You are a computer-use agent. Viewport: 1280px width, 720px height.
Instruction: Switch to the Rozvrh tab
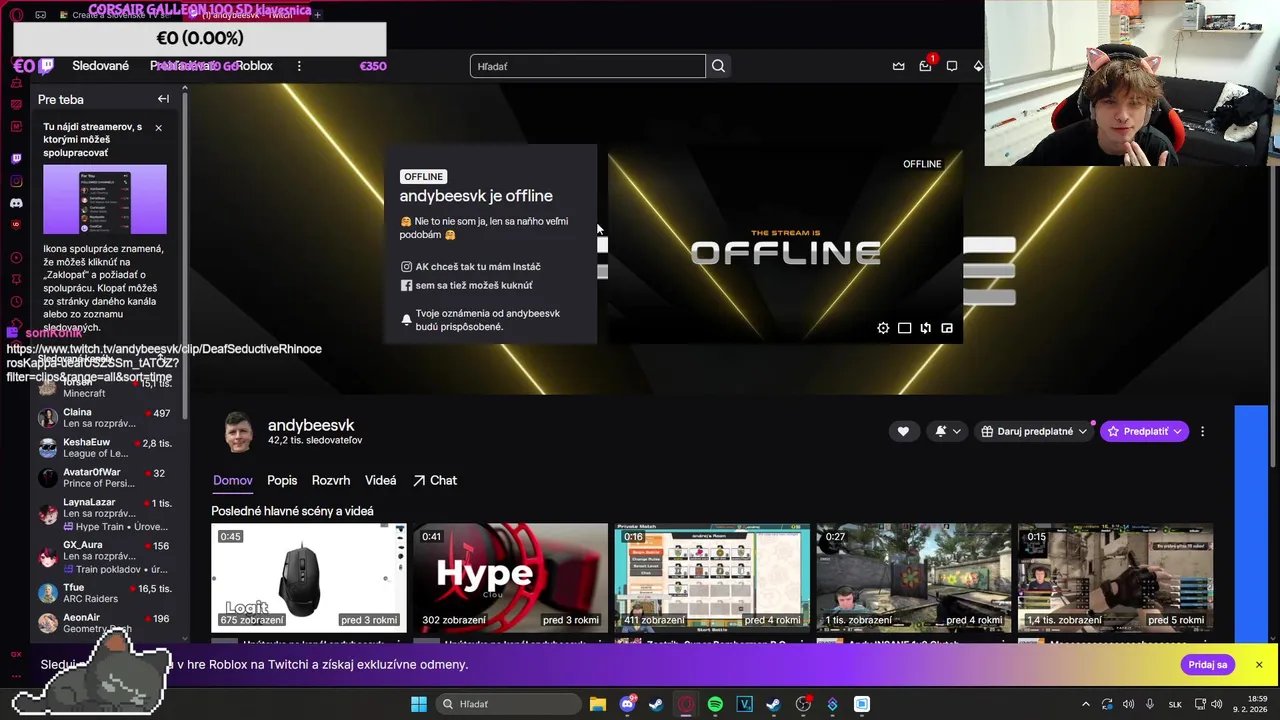point(331,481)
